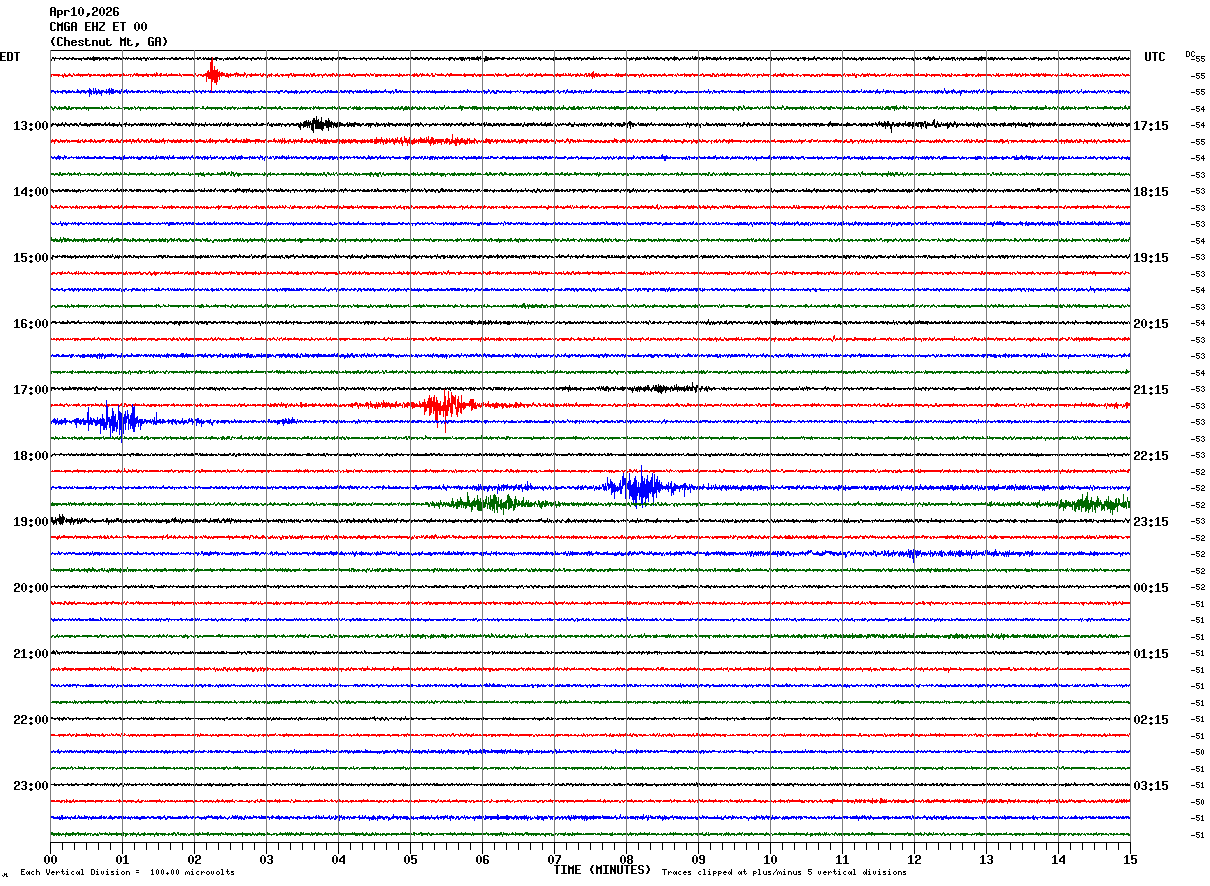Click the 21:15 UTC label

1151,390
